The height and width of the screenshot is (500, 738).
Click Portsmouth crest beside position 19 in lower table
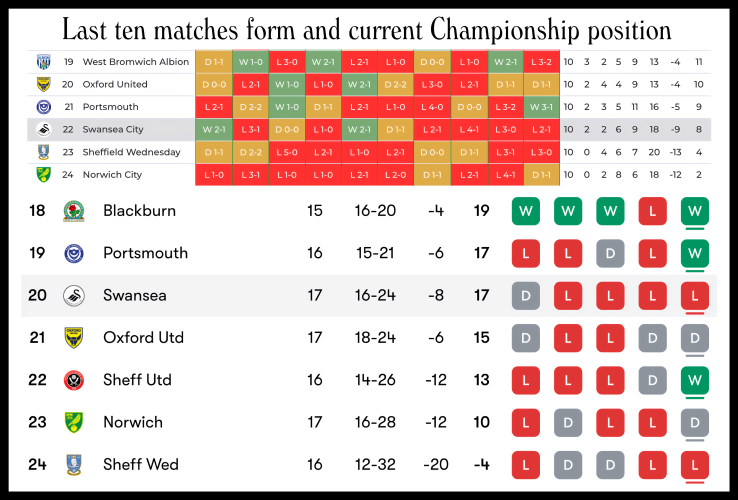pos(73,253)
